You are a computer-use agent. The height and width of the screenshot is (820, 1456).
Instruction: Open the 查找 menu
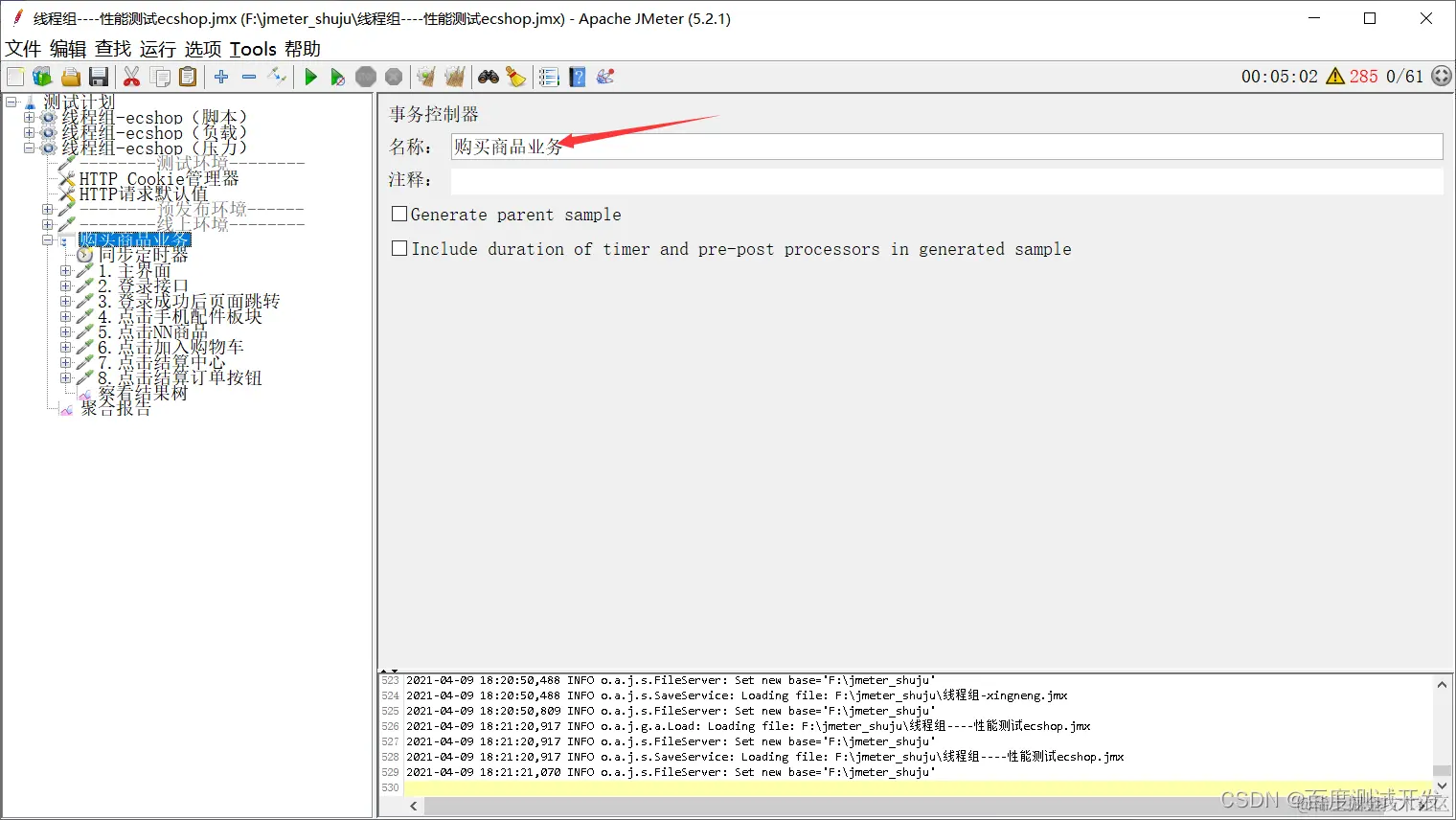point(113,49)
